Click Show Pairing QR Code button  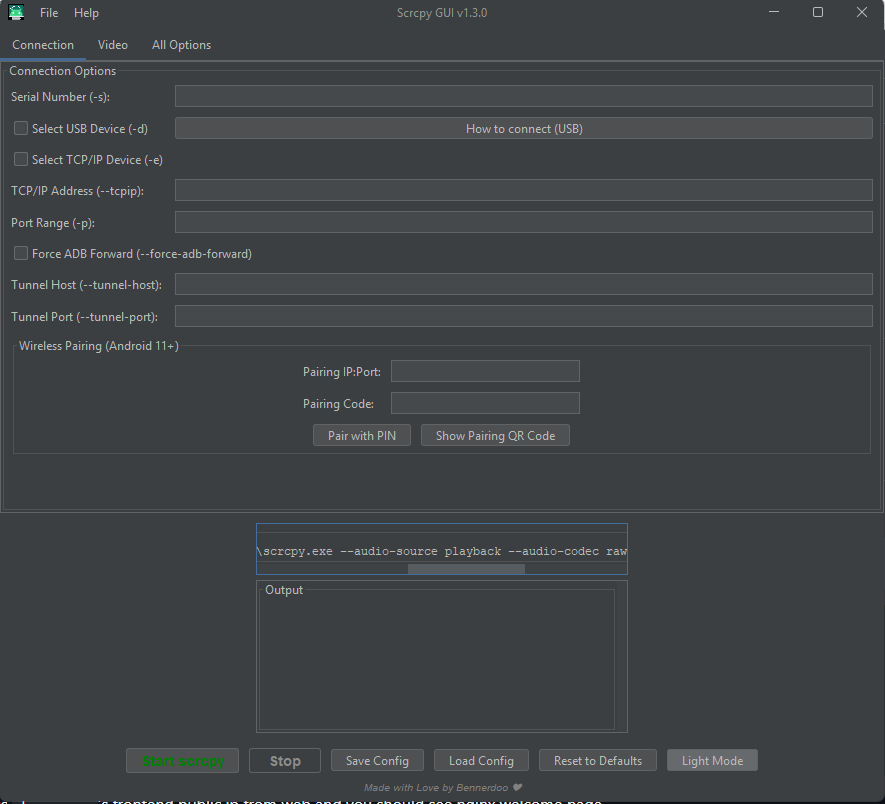(x=495, y=435)
